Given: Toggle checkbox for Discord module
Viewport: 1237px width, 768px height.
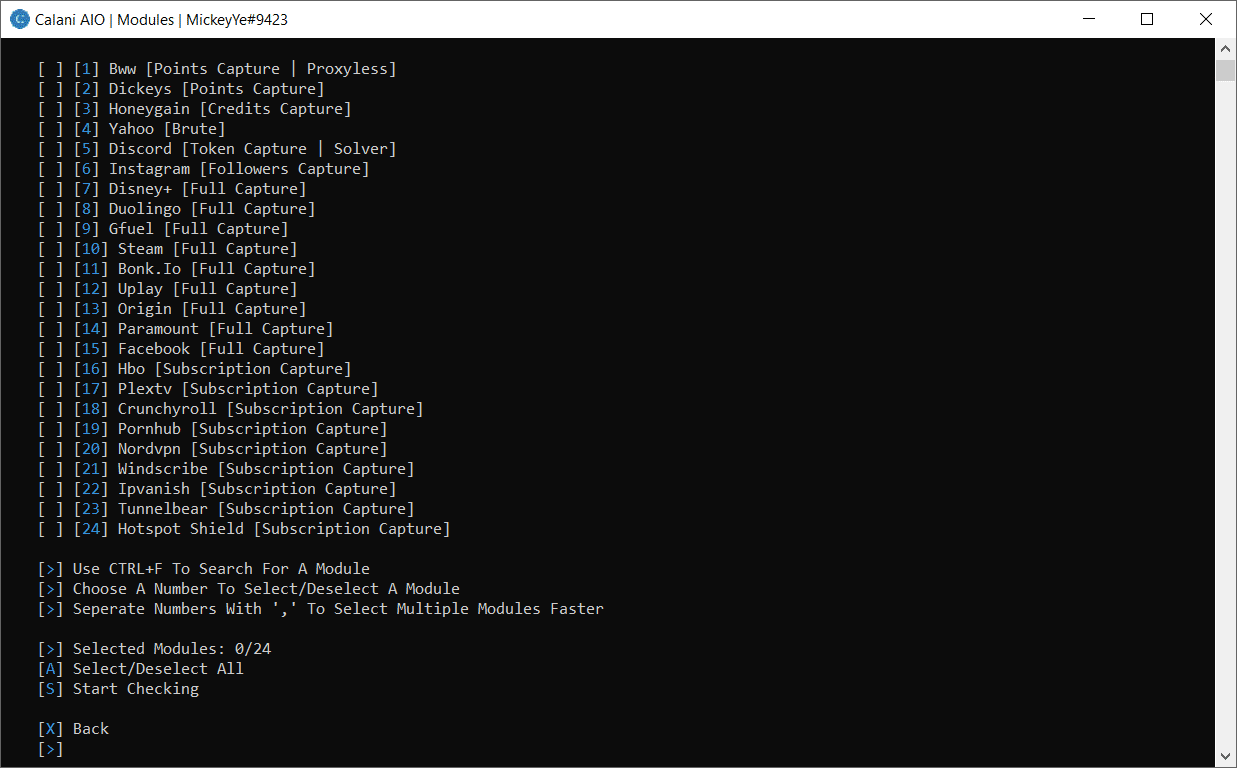Looking at the screenshot, I should coord(50,149).
